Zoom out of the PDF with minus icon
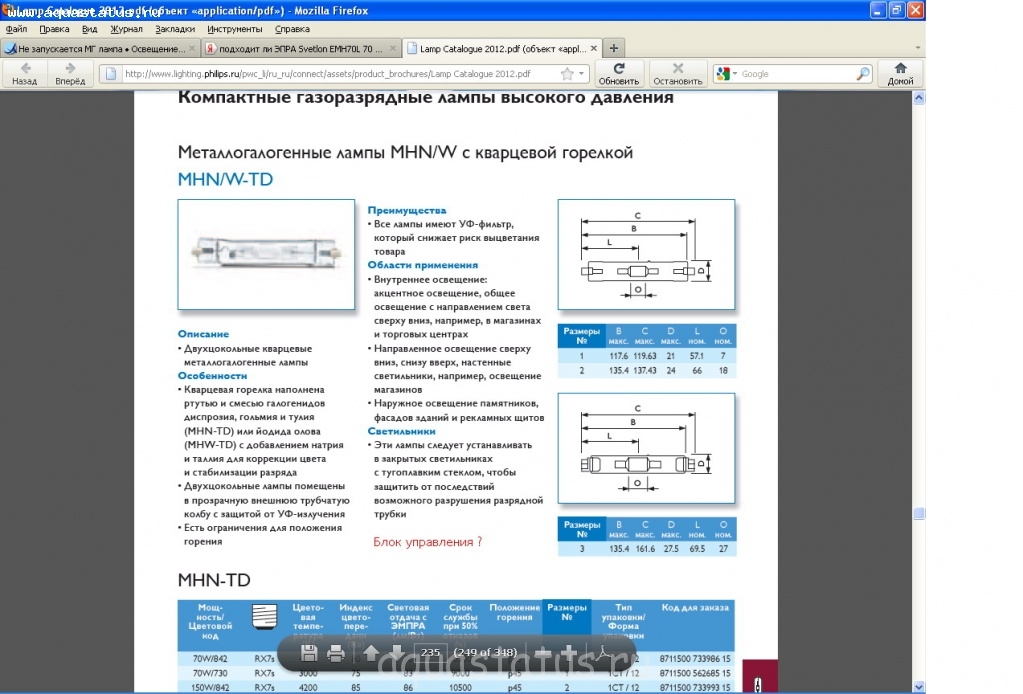This screenshot has height=694, width=1023. [542, 652]
